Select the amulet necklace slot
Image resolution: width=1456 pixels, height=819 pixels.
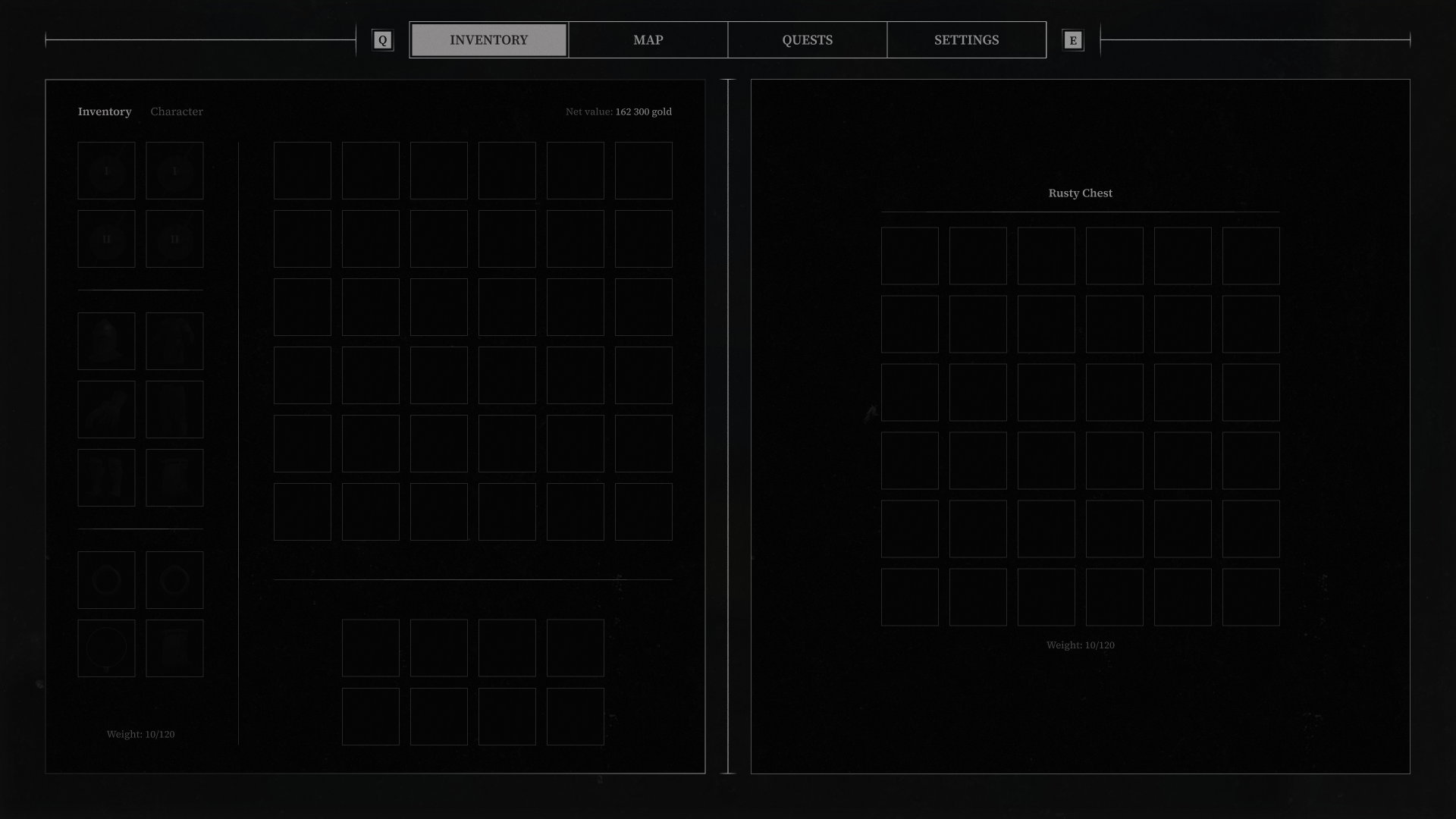pyautogui.click(x=106, y=648)
